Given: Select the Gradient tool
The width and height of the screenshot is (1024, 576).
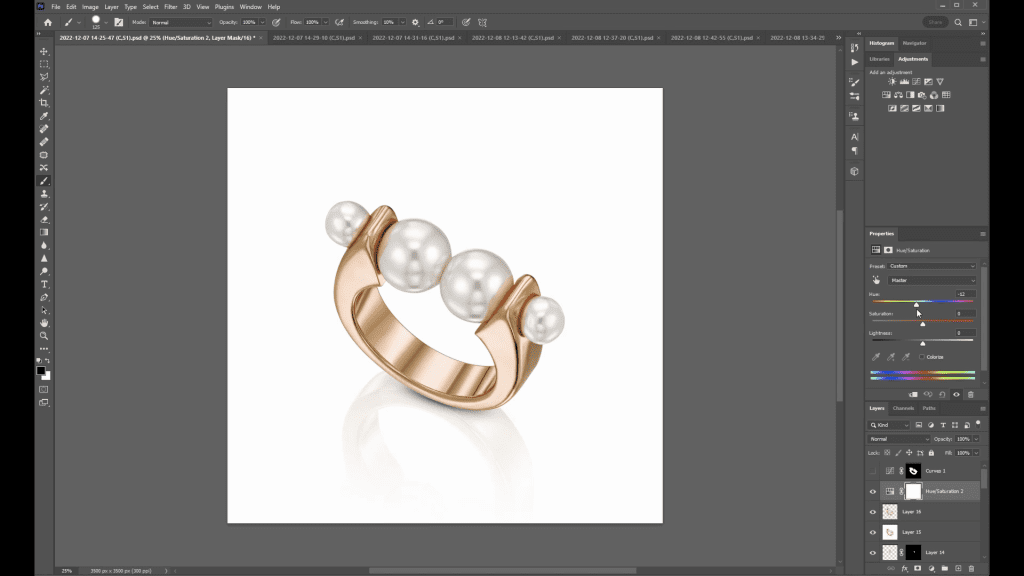Looking at the screenshot, I should coord(44,232).
